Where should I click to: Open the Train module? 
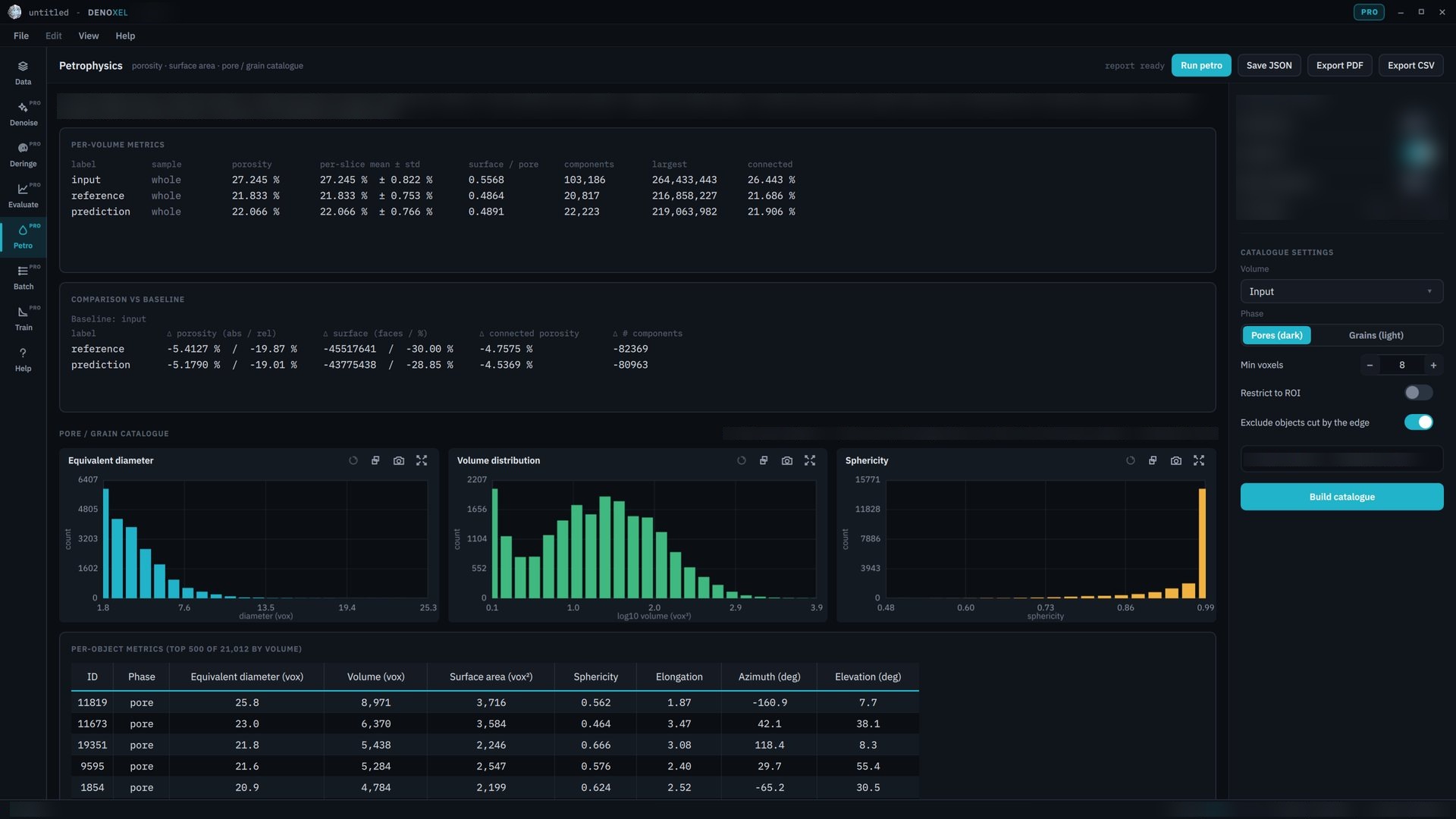pyautogui.click(x=23, y=318)
